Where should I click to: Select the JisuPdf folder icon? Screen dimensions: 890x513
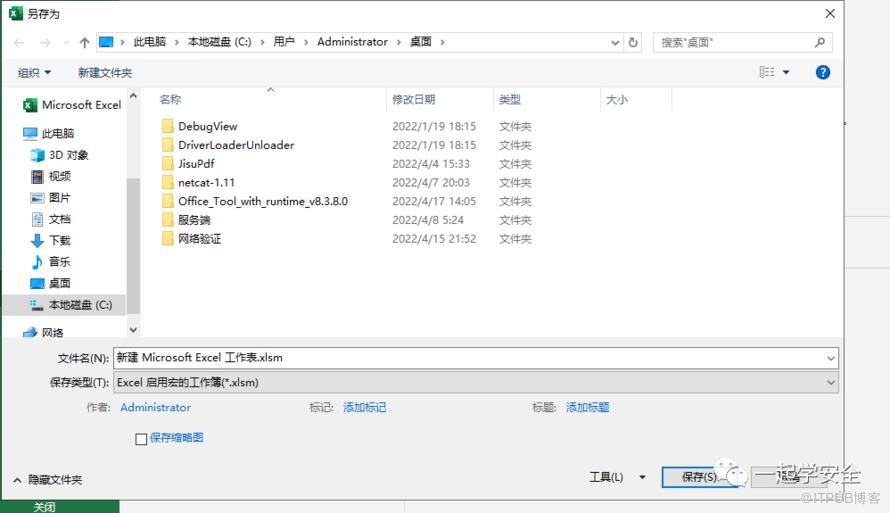point(167,163)
